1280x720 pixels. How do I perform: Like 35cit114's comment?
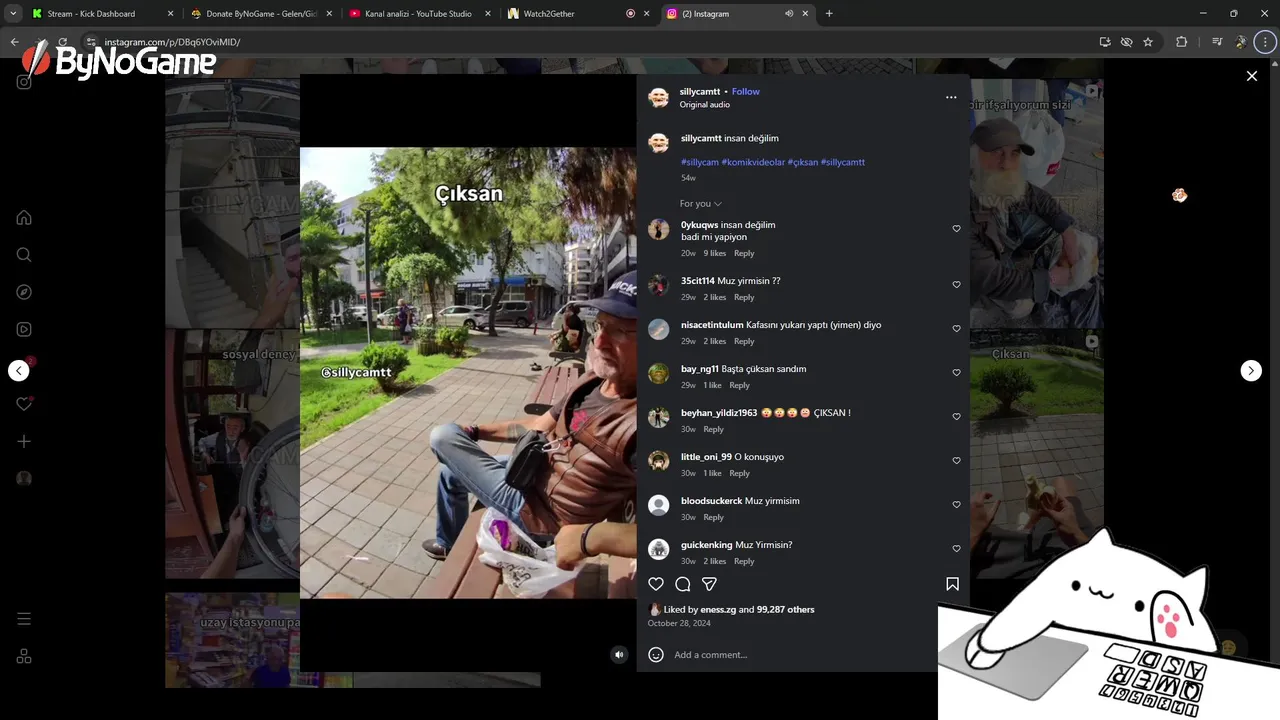tap(956, 285)
